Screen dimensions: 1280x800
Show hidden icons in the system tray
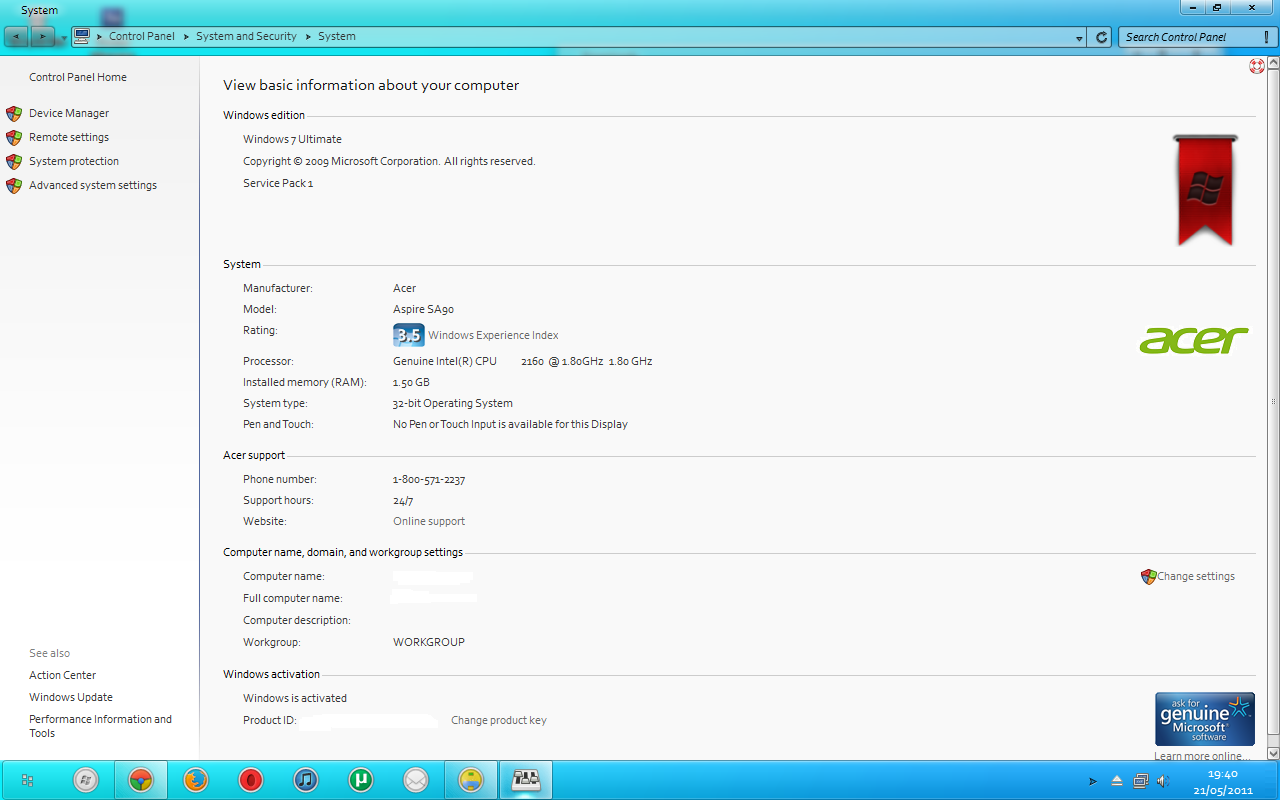coord(1092,782)
